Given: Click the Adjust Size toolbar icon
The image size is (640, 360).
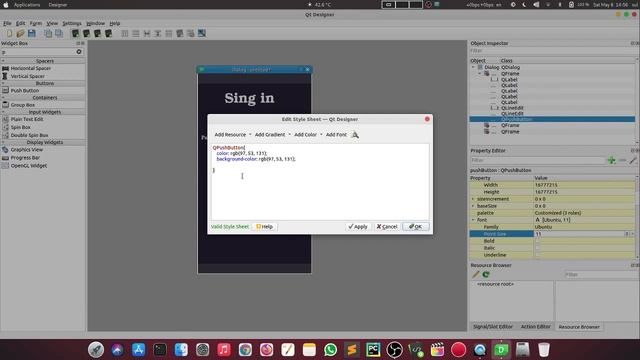Looking at the screenshot, I should click(202, 33).
